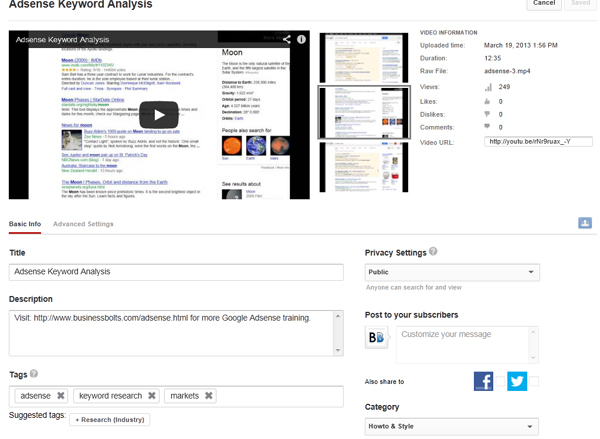600x439 pixels.
Task: Click the adsense-3.mp4 raw file name
Action: tap(507, 71)
